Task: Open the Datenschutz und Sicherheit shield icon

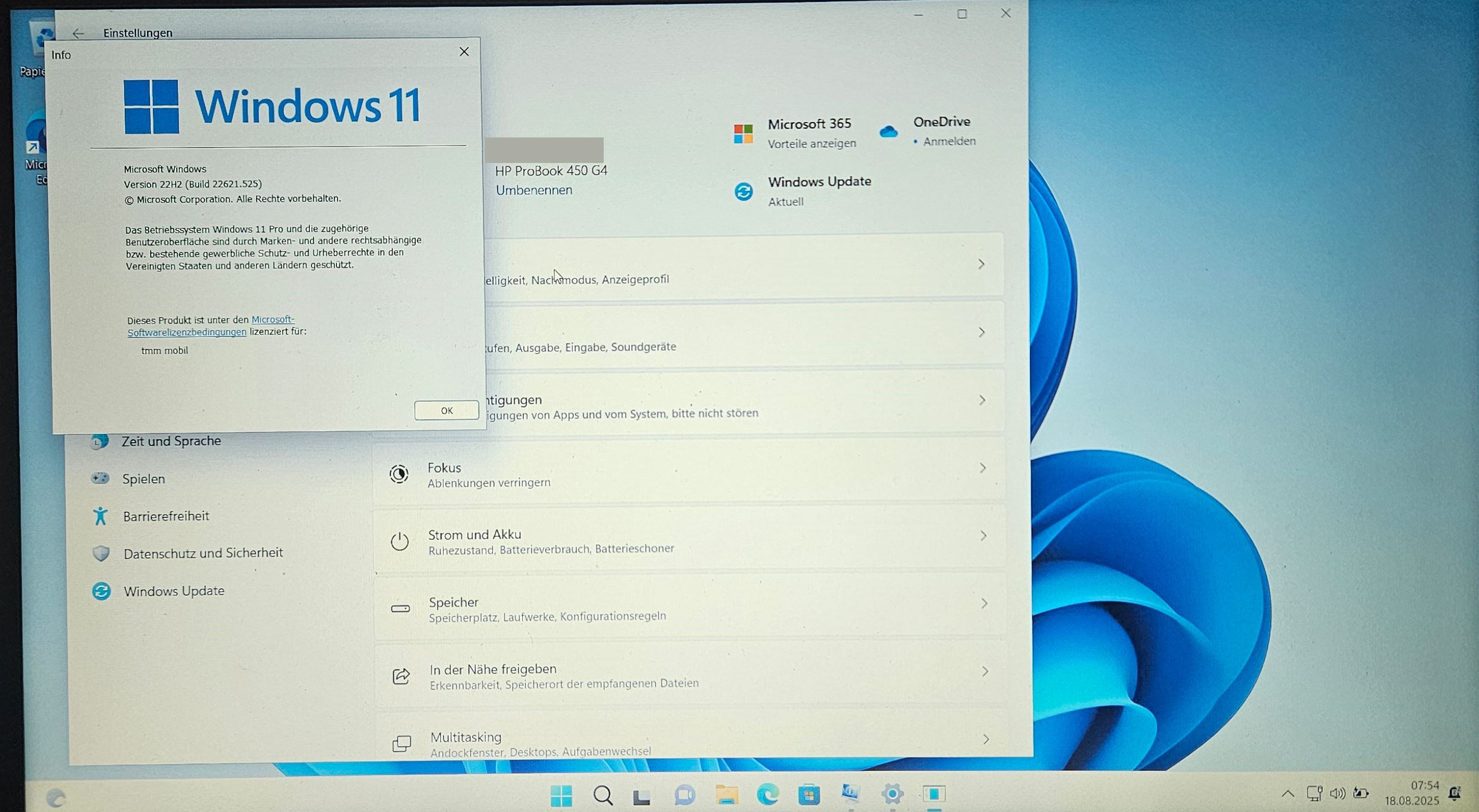Action: [101, 553]
